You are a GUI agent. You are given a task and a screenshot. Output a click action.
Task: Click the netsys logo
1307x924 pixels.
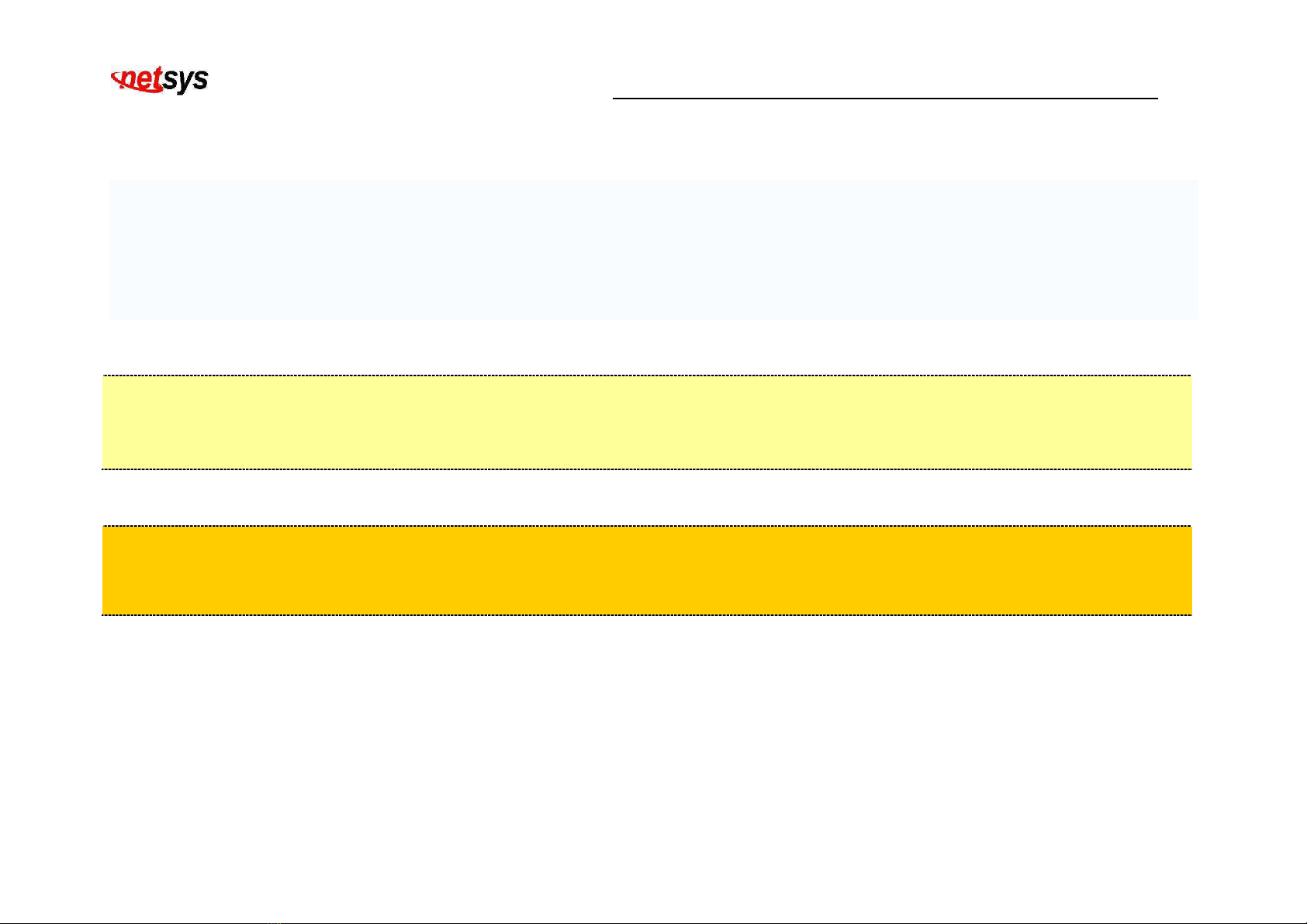(x=160, y=81)
